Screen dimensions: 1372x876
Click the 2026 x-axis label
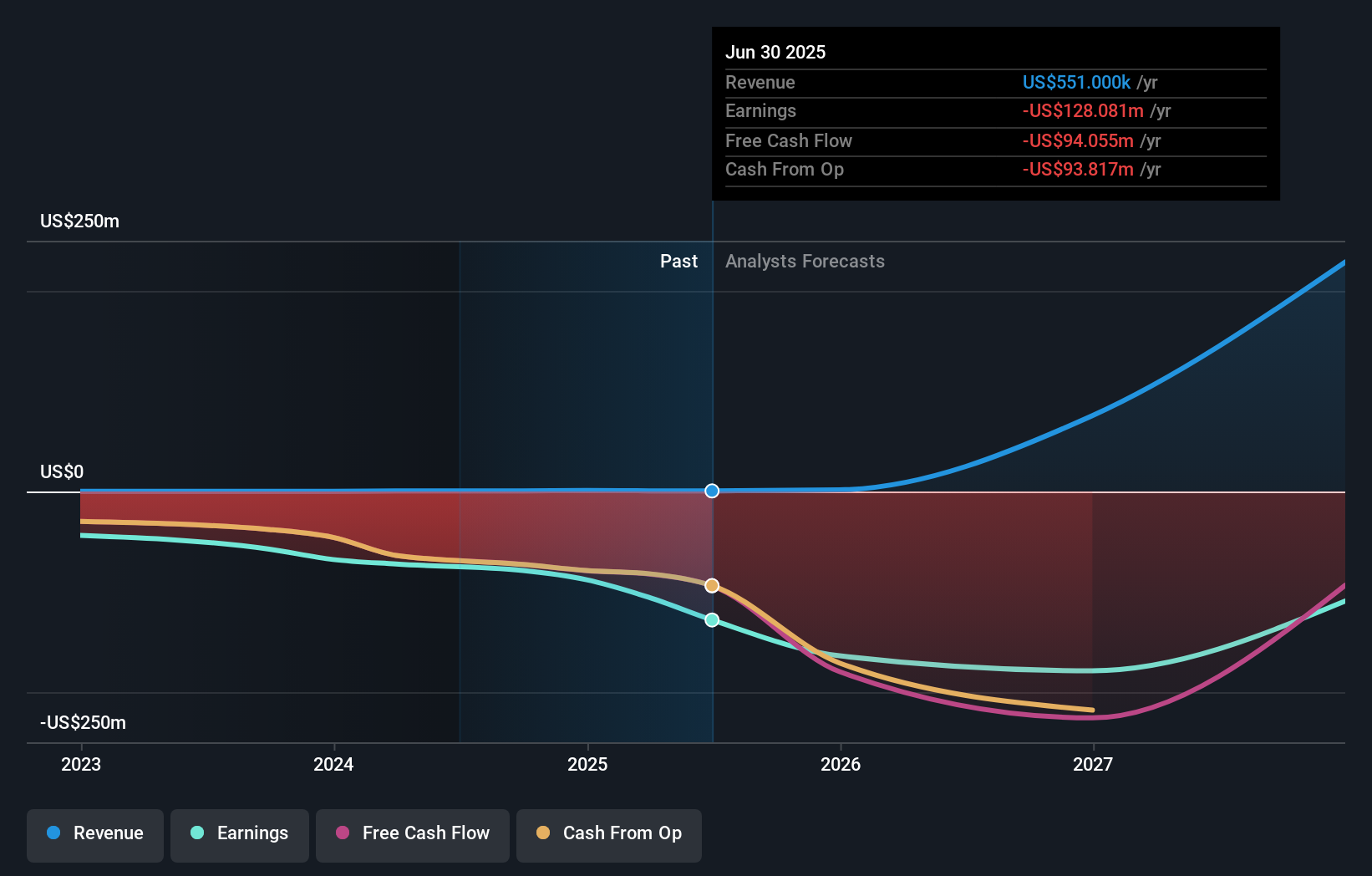[x=841, y=764]
